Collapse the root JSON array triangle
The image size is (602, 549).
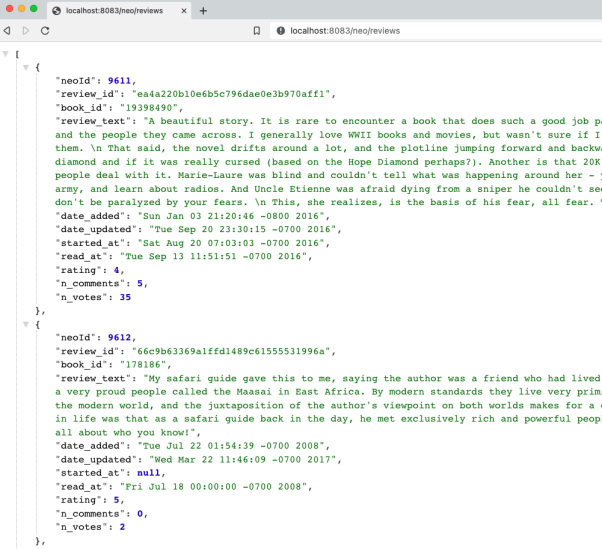tap(5, 54)
